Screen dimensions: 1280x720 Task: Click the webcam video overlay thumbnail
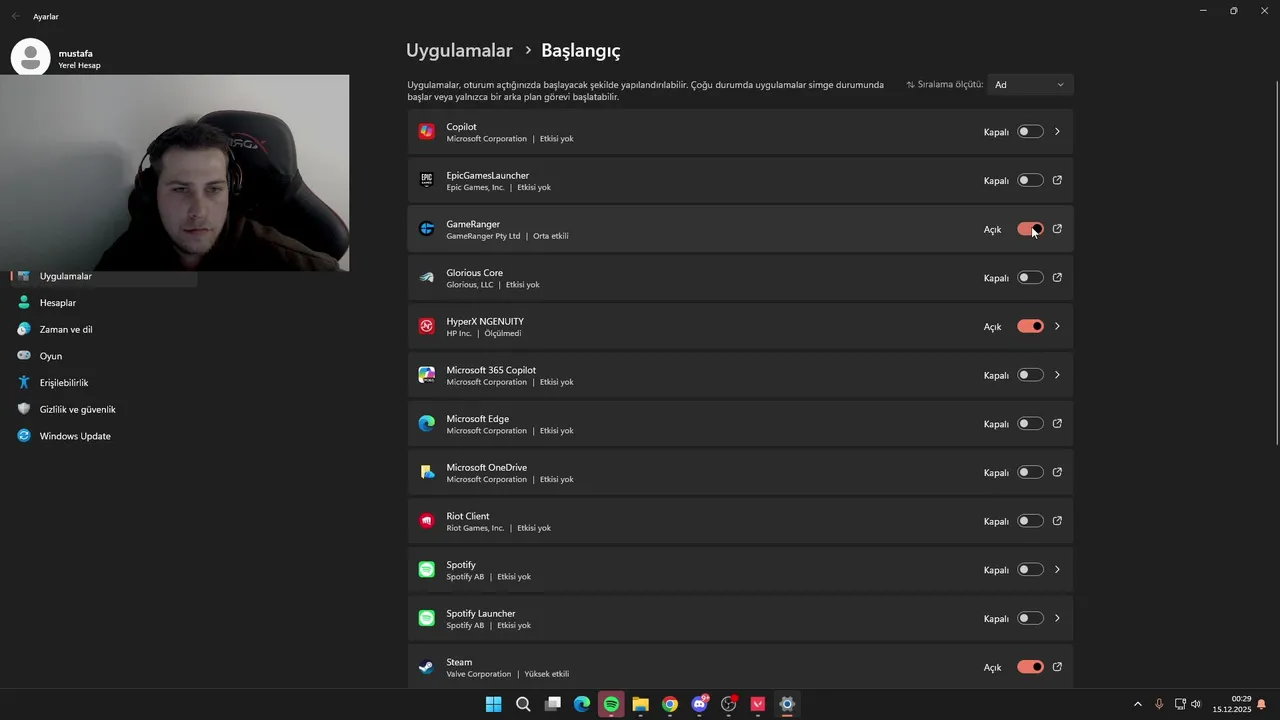click(x=175, y=172)
